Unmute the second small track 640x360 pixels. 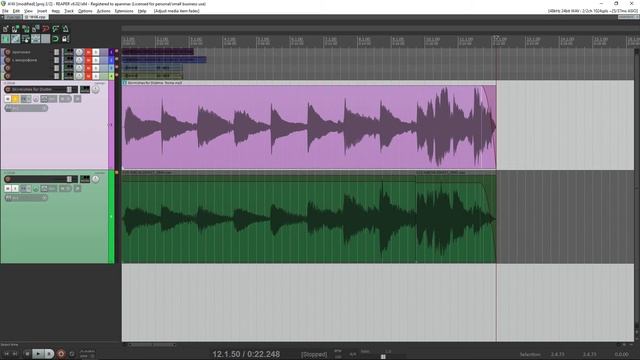pyautogui.click(x=88, y=60)
